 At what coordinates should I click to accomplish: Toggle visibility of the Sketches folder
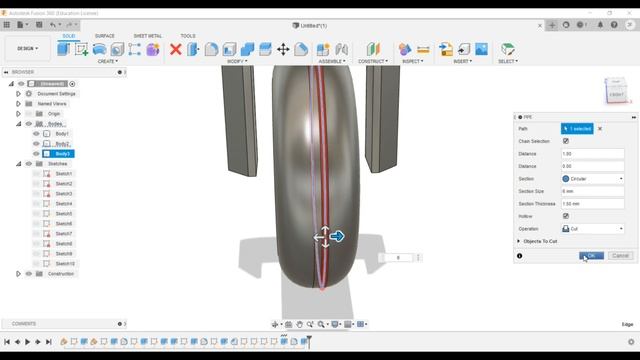tap(29, 164)
